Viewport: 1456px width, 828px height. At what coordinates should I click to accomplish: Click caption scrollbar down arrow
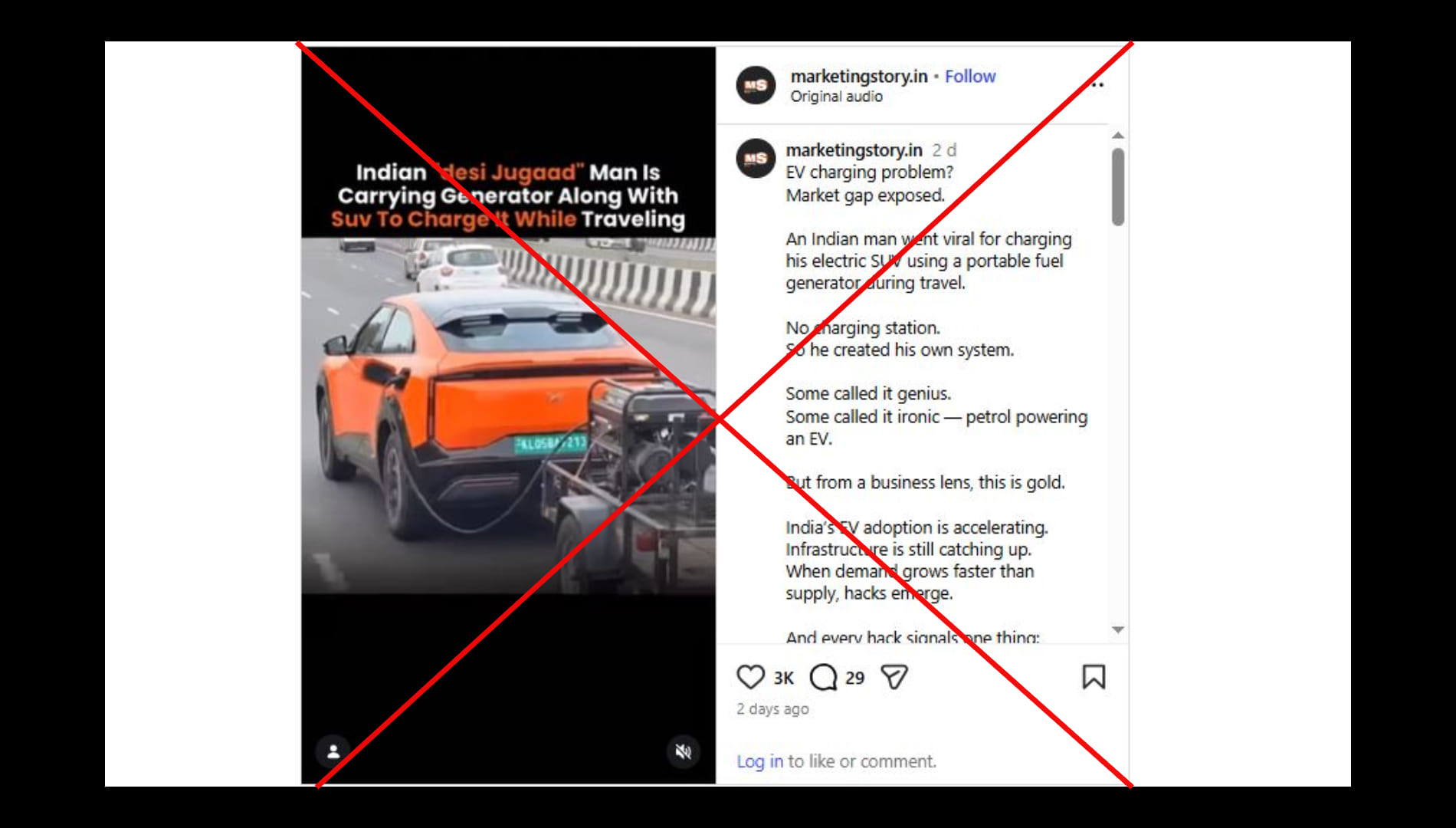[1118, 629]
